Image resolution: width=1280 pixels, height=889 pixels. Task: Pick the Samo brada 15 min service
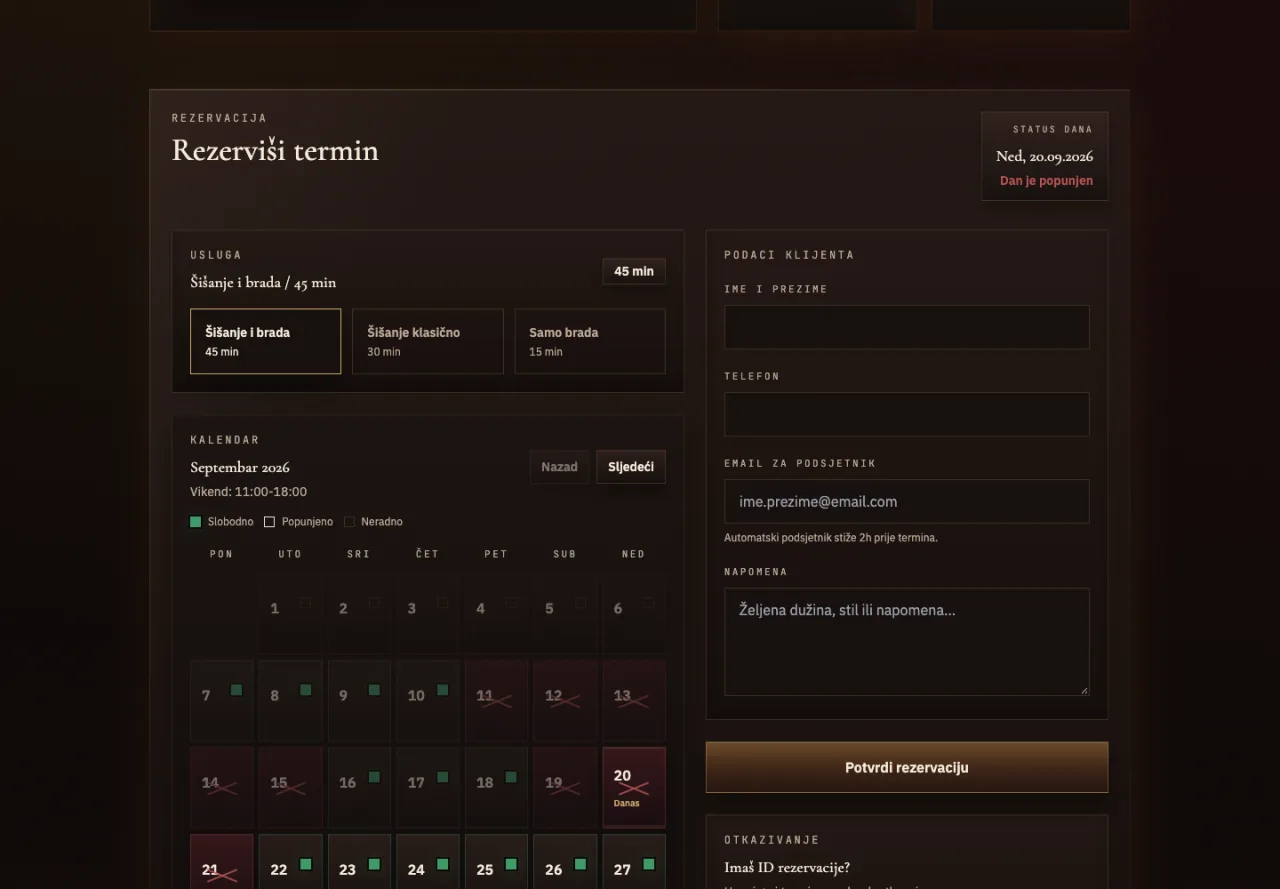(x=590, y=341)
